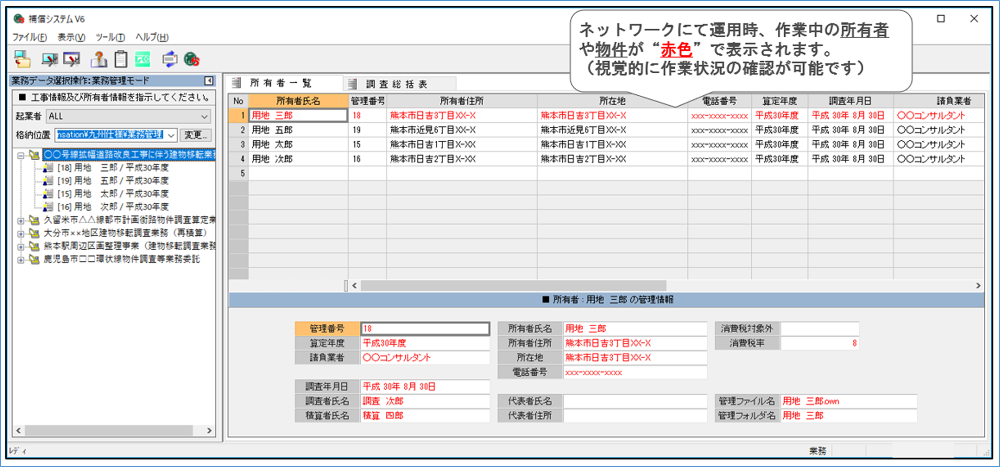
Task: Click the owner list horizontal scrollbar
Action: (x=600, y=285)
